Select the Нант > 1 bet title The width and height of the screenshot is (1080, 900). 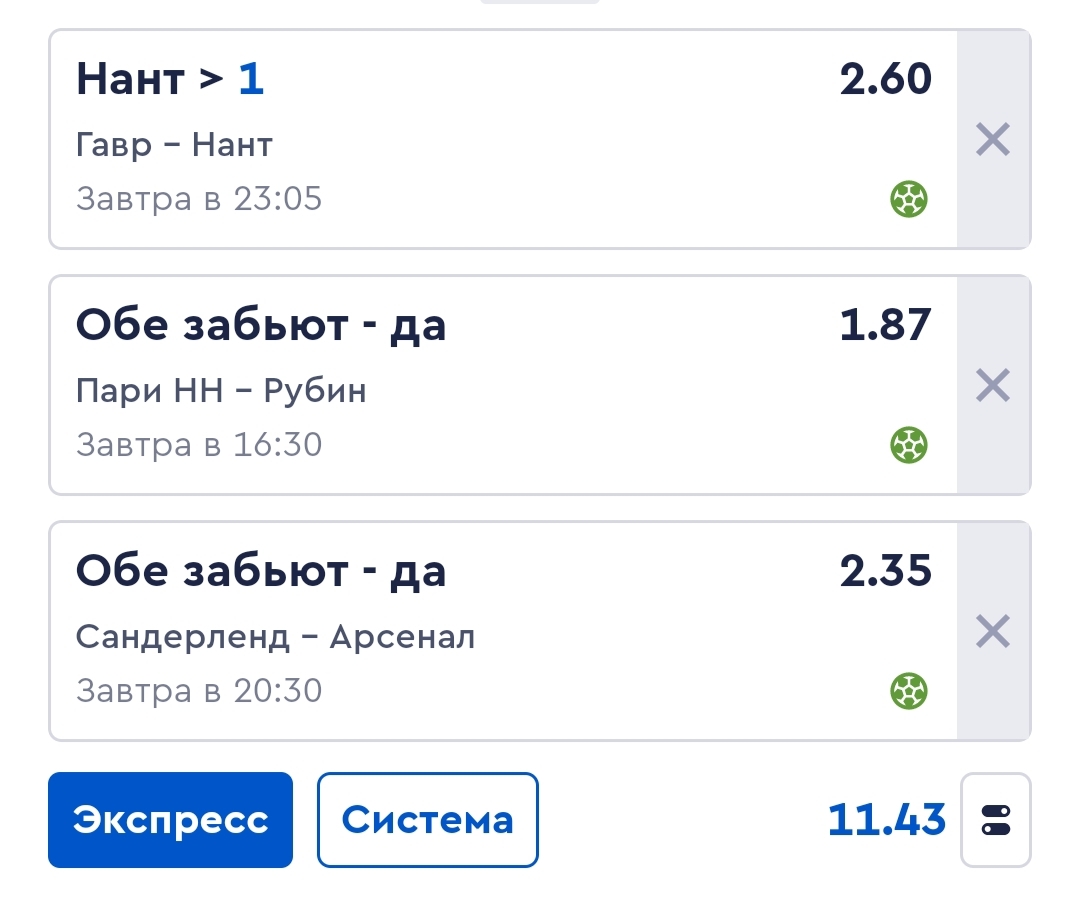pyautogui.click(x=170, y=80)
